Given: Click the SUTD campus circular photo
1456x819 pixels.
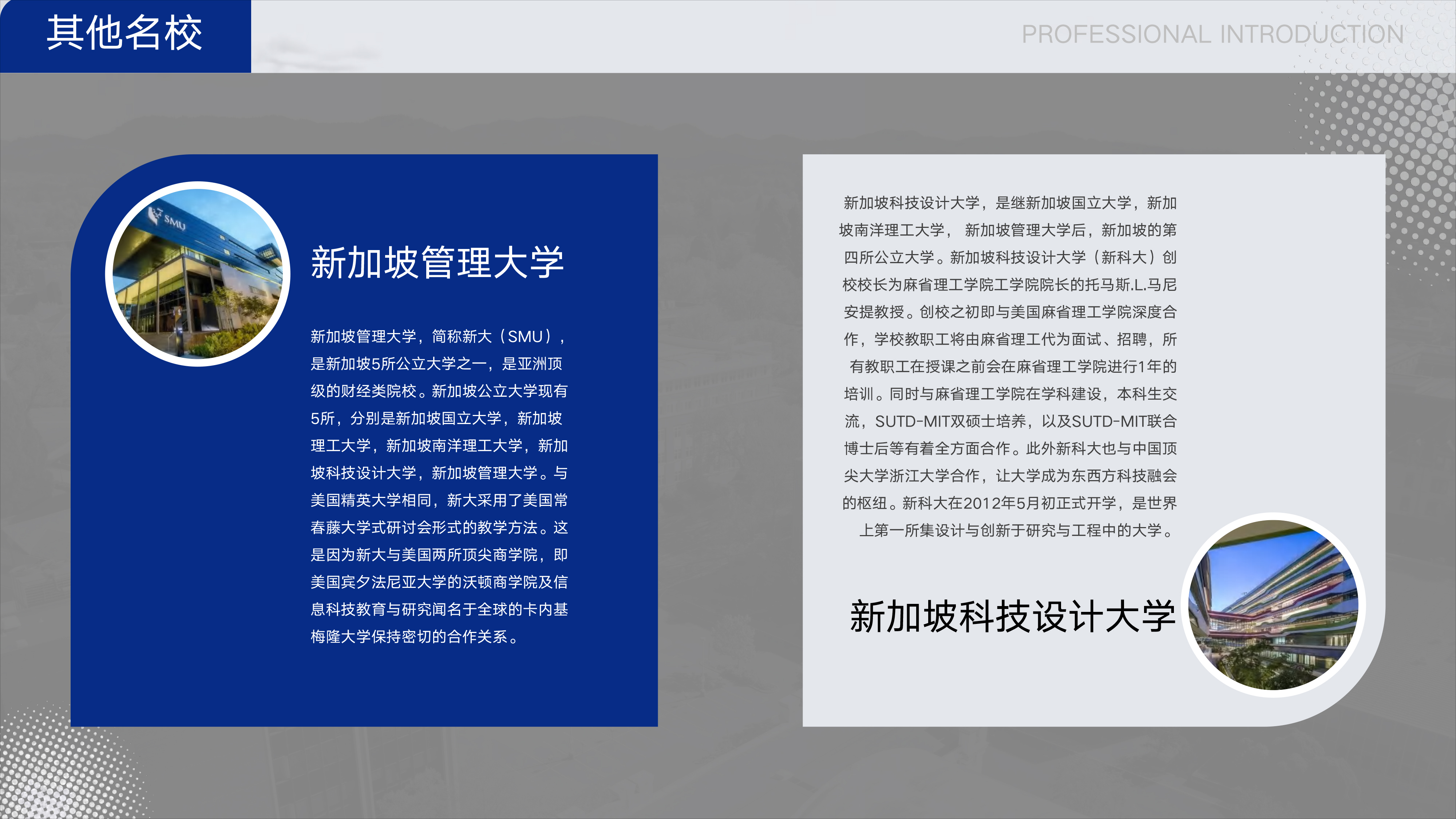Looking at the screenshot, I should (x=1274, y=605).
